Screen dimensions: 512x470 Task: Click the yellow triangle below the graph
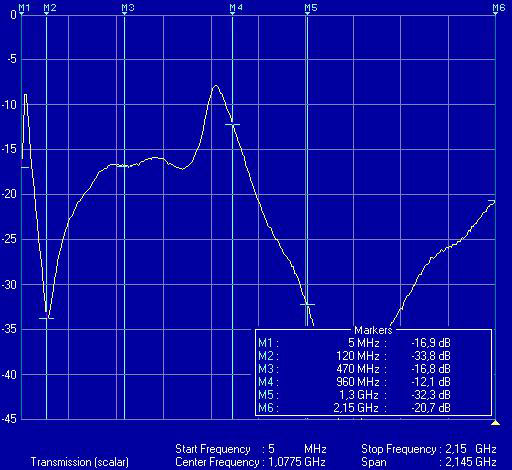click(x=496, y=423)
